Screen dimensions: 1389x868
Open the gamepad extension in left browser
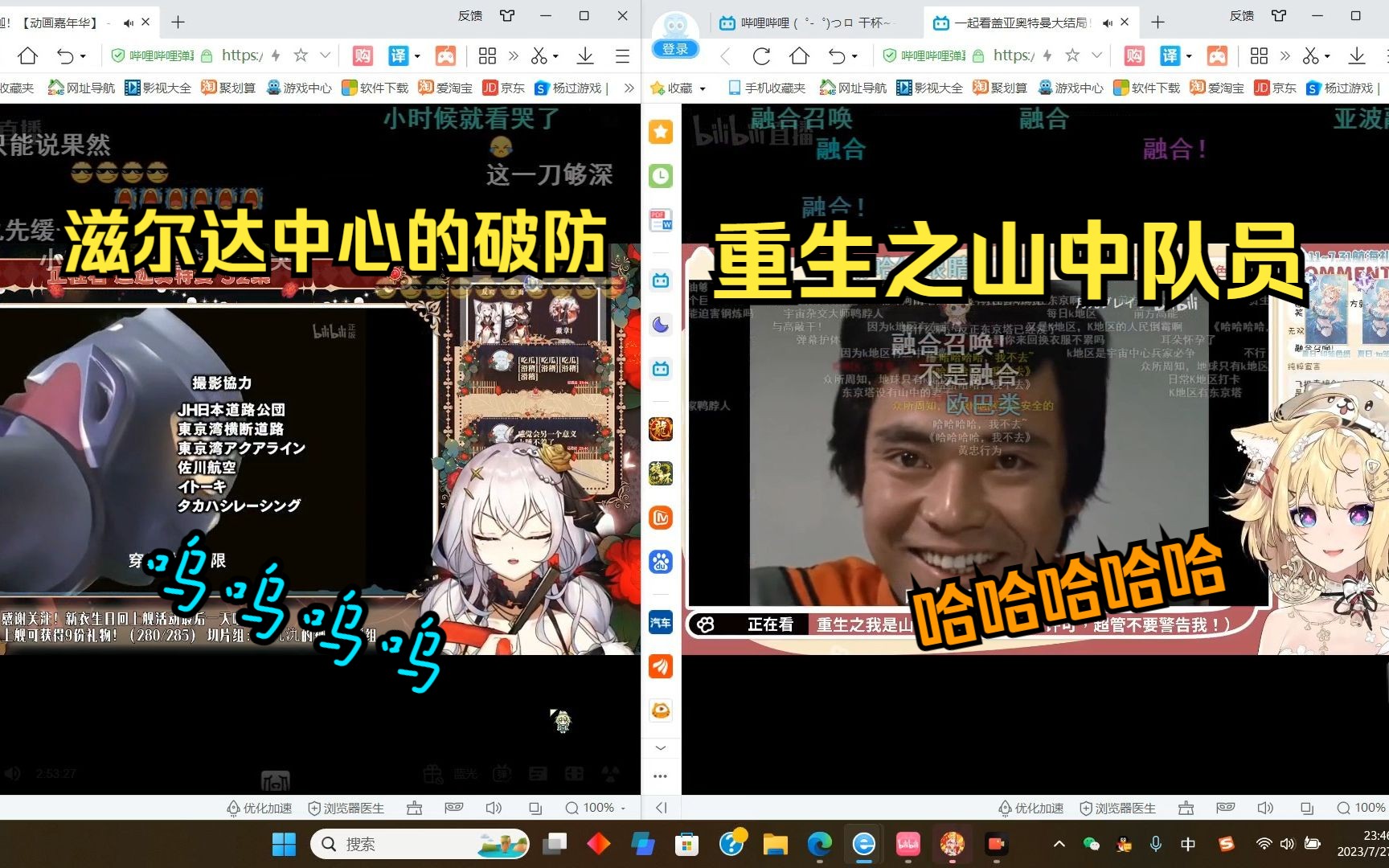[445, 55]
